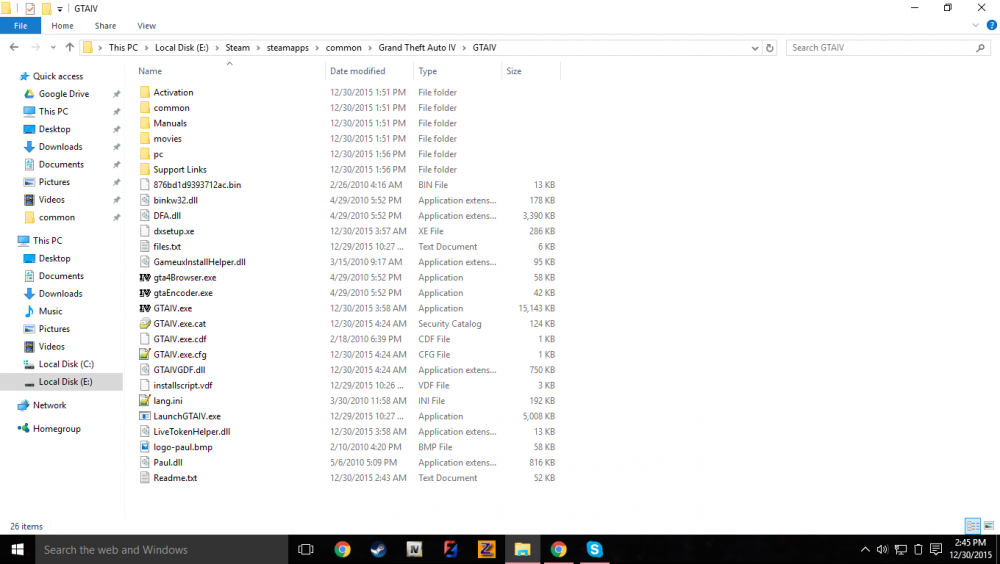Open Task View on the taskbar
The width and height of the screenshot is (1000, 564).
[305, 549]
